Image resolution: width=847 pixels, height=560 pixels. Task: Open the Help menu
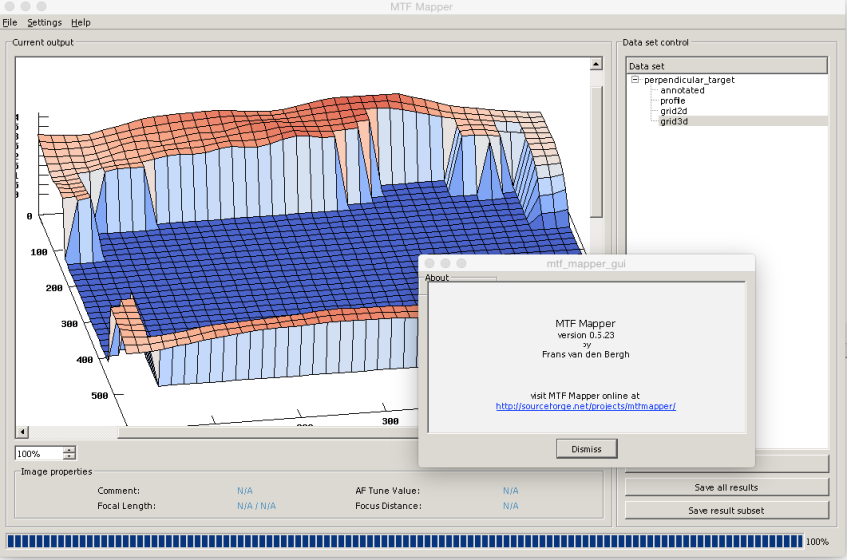(x=80, y=22)
